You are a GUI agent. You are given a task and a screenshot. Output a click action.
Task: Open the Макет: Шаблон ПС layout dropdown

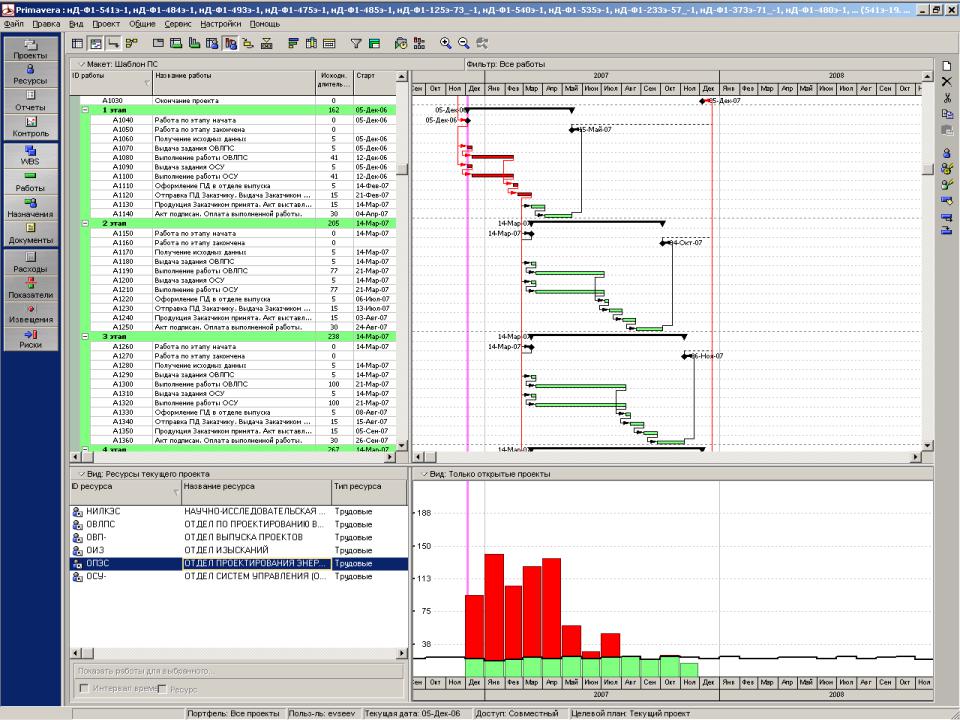tap(118, 64)
